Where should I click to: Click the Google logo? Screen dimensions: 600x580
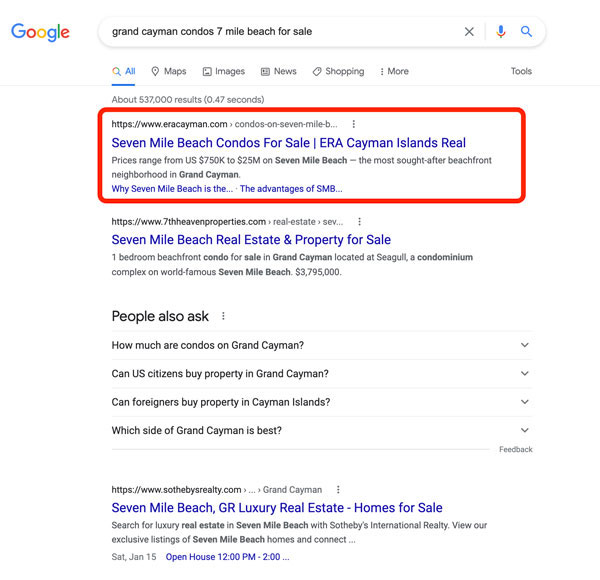click(x=40, y=32)
